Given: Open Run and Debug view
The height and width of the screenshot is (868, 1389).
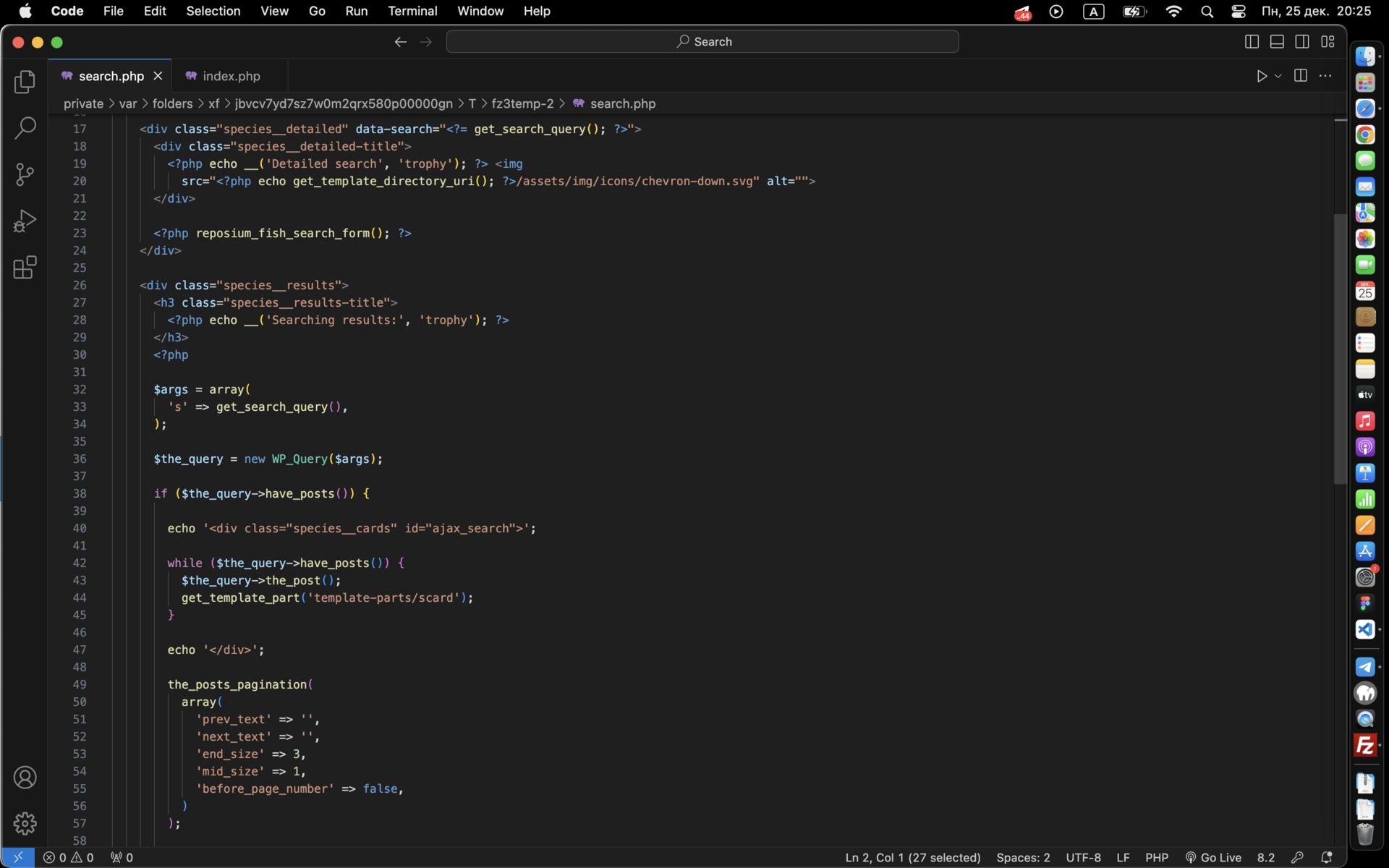Looking at the screenshot, I should click(25, 221).
